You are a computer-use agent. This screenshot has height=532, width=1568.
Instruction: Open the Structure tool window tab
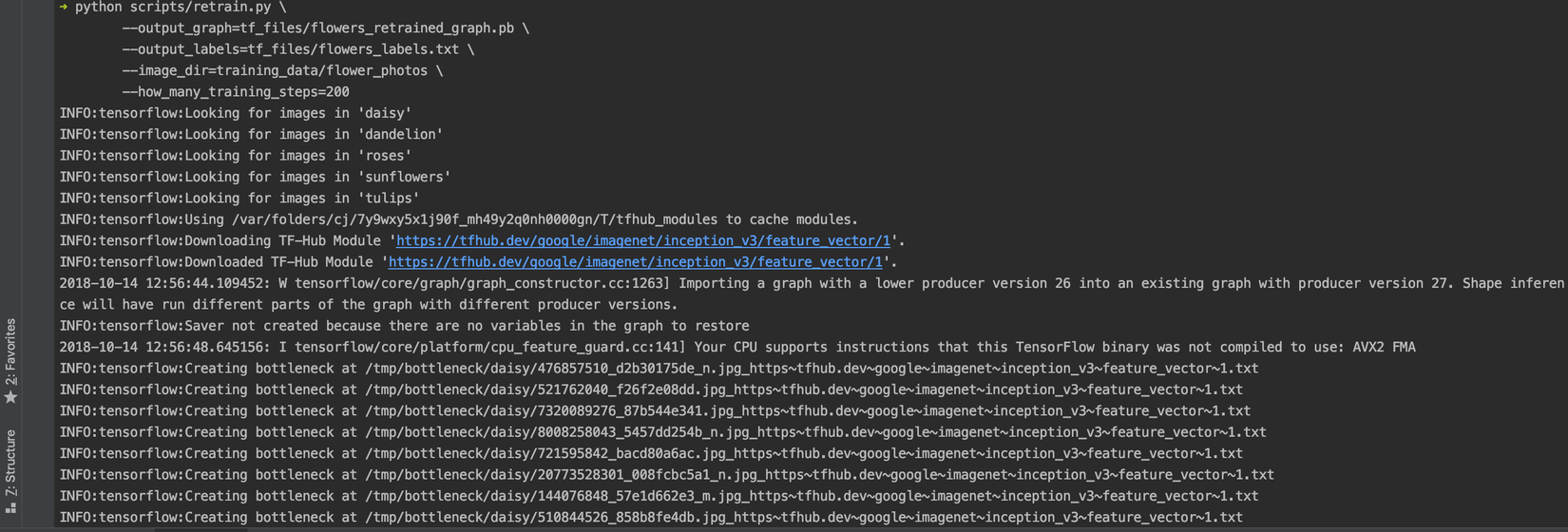(x=11, y=463)
